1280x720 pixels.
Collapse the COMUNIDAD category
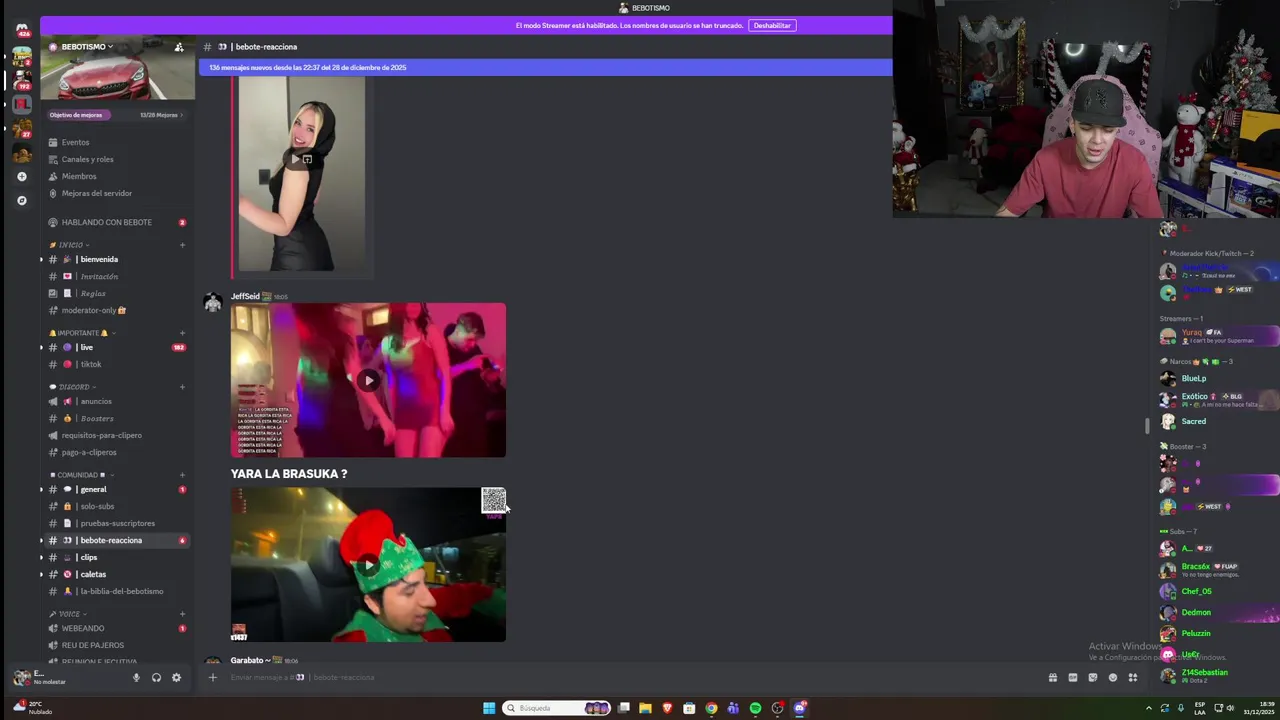click(x=80, y=475)
